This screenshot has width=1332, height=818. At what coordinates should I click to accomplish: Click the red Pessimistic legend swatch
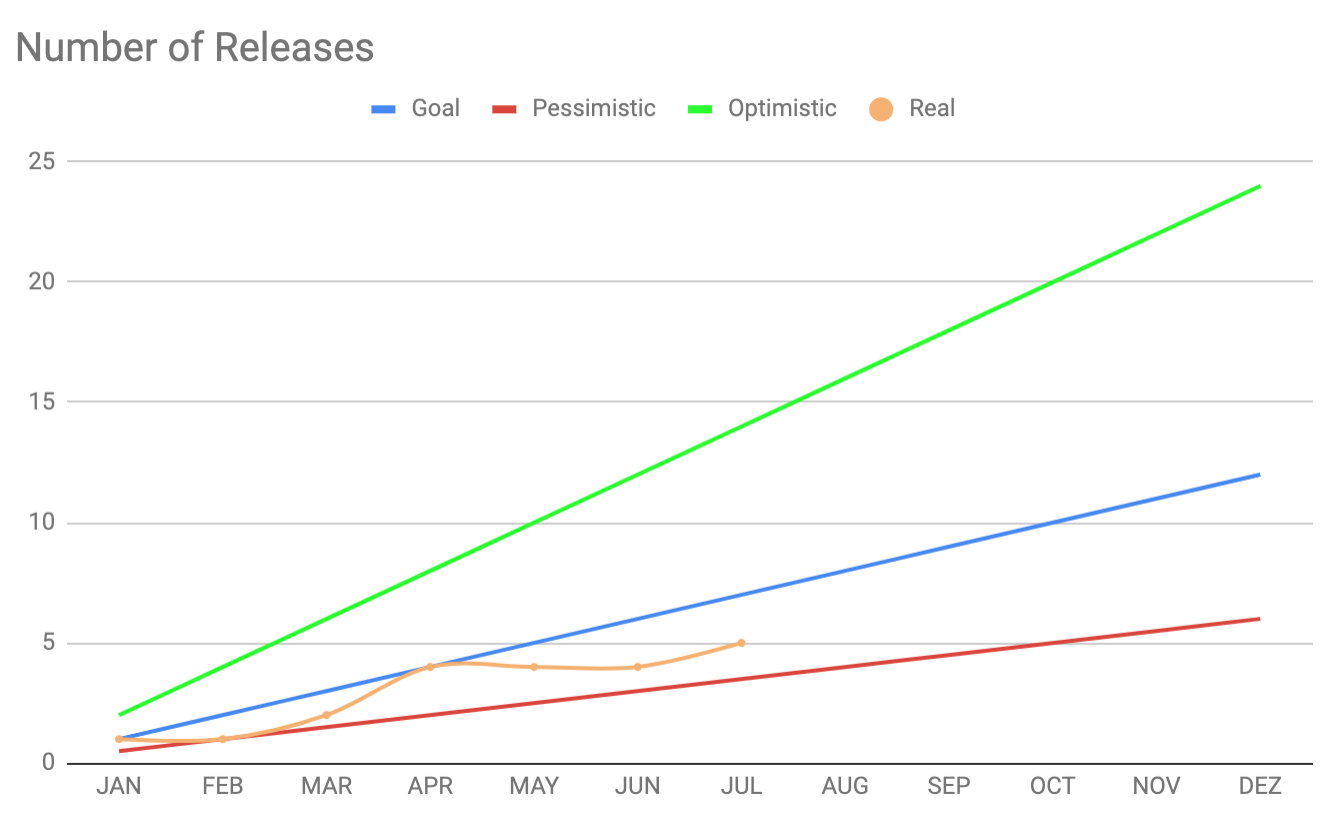504,109
